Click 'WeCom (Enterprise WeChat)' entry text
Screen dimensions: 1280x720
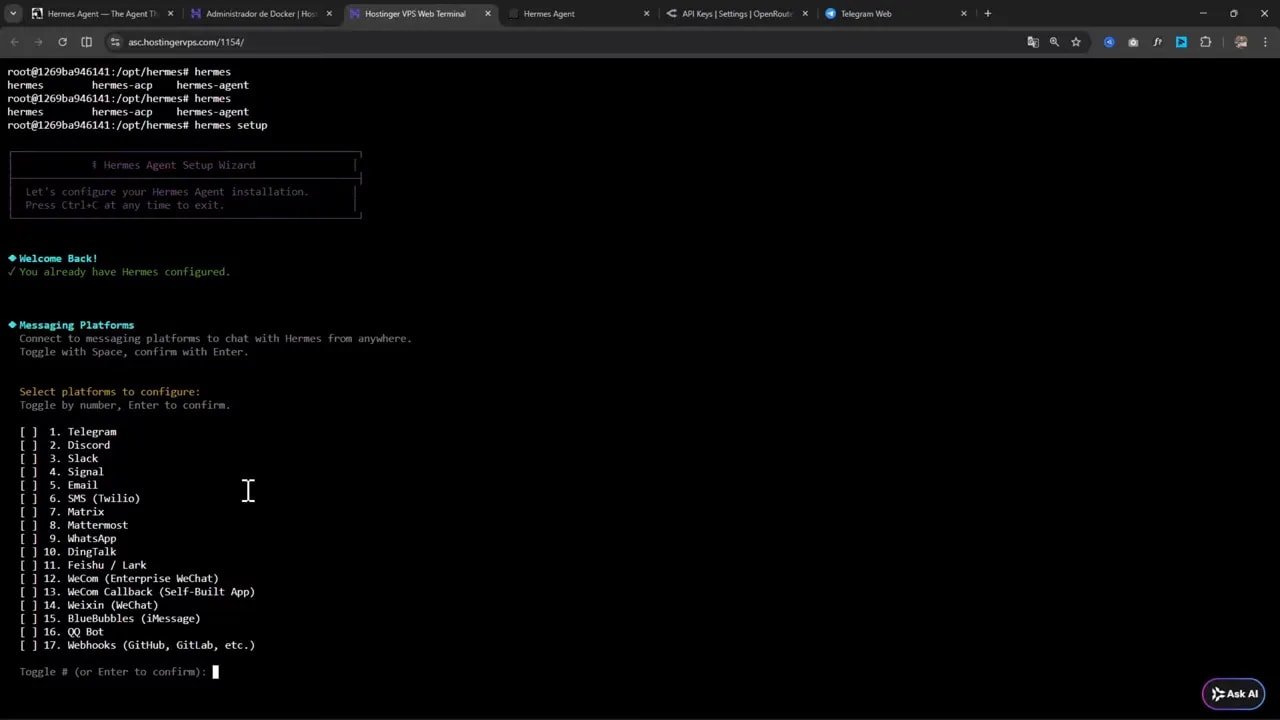click(143, 579)
